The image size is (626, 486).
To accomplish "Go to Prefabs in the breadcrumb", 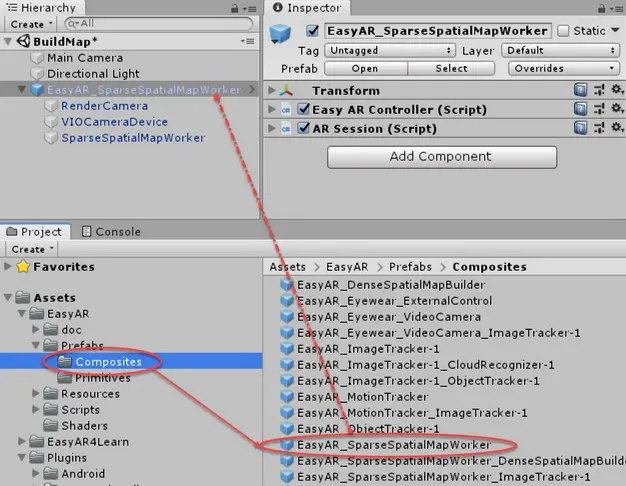I will coord(410,267).
